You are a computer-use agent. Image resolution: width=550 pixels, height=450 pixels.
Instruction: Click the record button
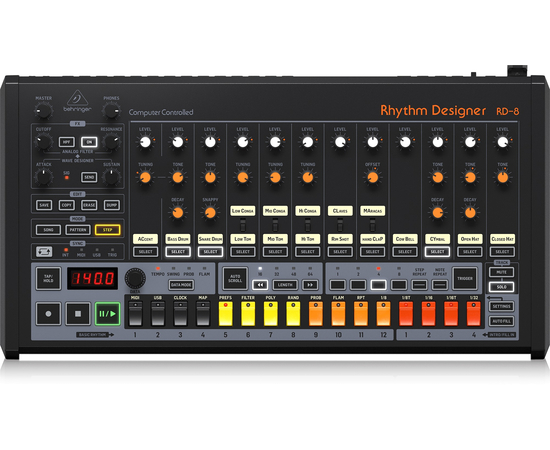pos(48,314)
